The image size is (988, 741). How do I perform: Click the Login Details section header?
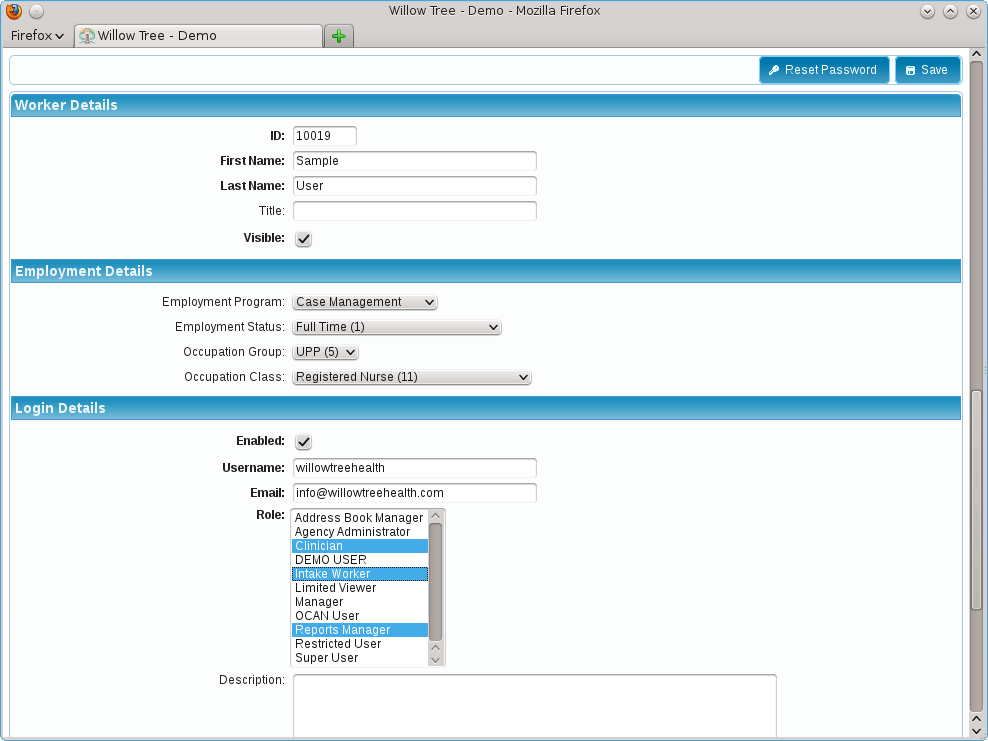pos(486,408)
